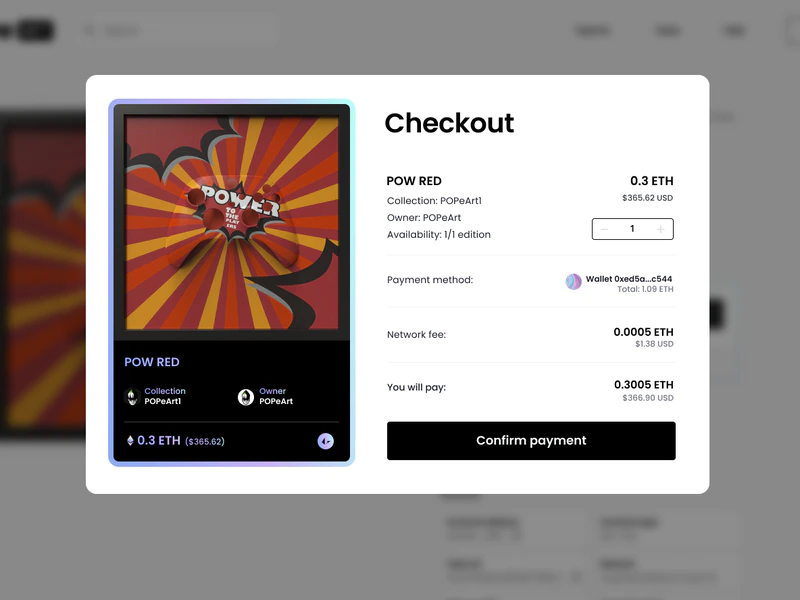This screenshot has width=800, height=600.
Task: Click 'Owner: POPeArt' in checkout details
Action: 424,218
